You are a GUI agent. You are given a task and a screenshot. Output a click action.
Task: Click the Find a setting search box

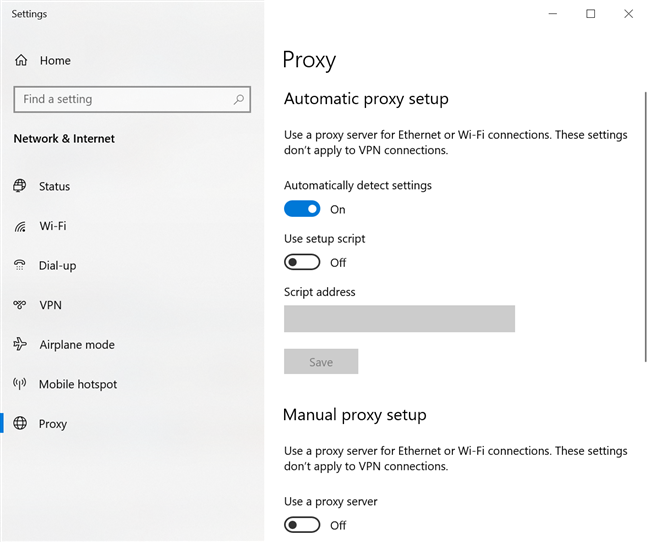pos(132,99)
